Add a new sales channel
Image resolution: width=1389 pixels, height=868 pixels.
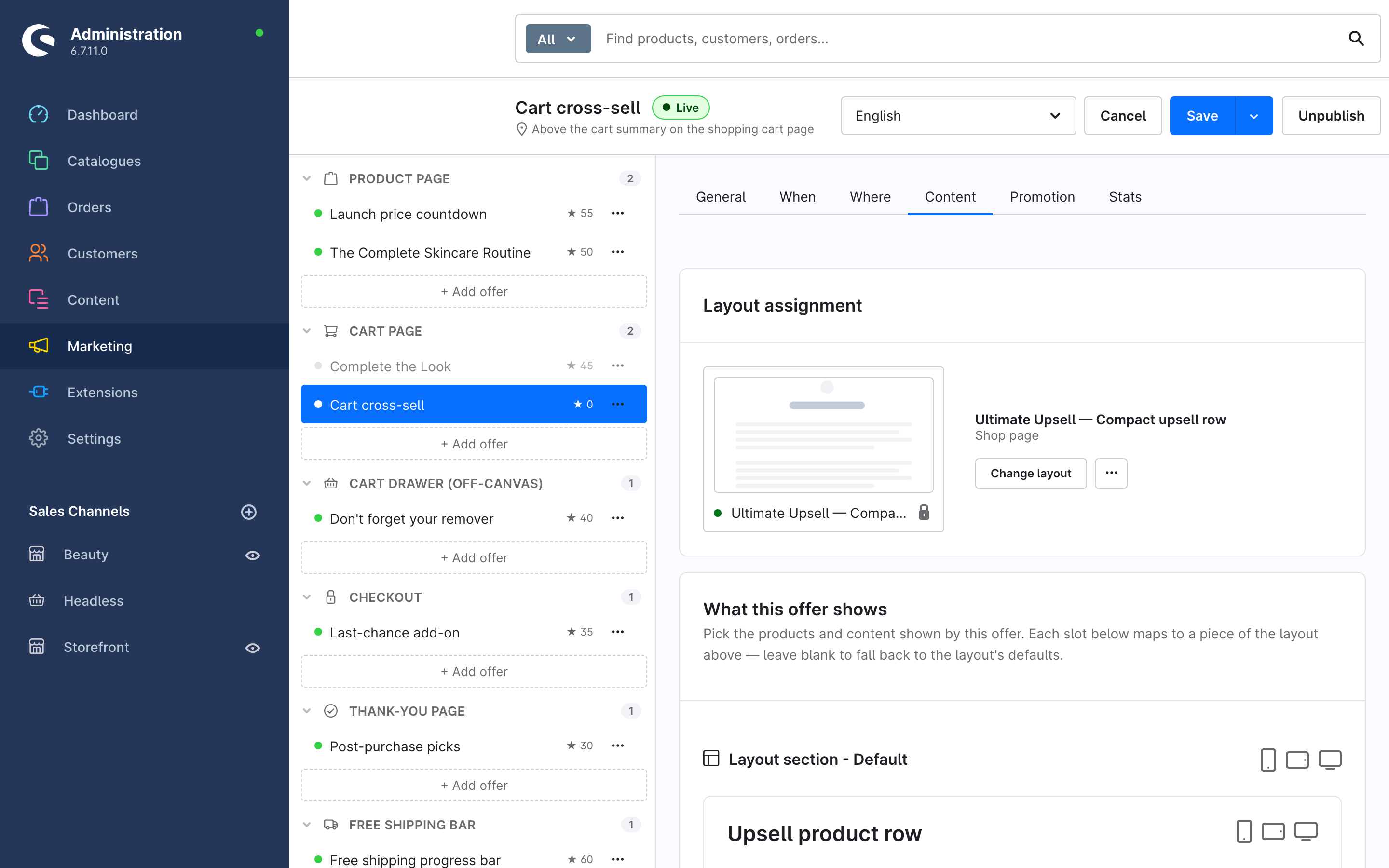(248, 512)
